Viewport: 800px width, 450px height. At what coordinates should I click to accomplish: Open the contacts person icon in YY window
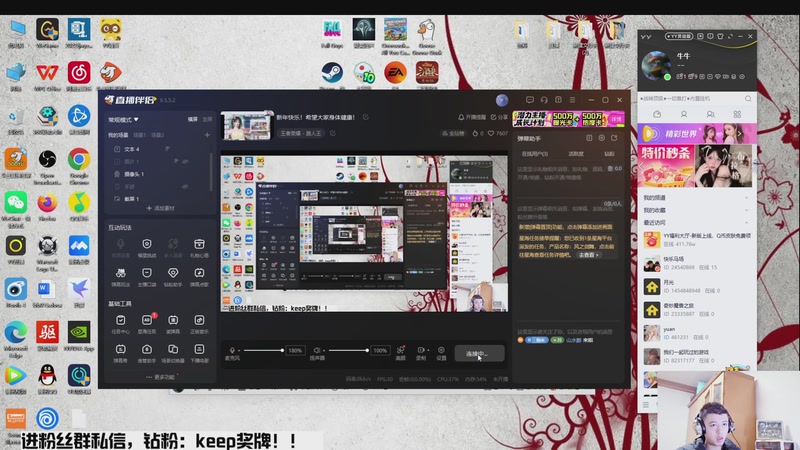click(684, 114)
